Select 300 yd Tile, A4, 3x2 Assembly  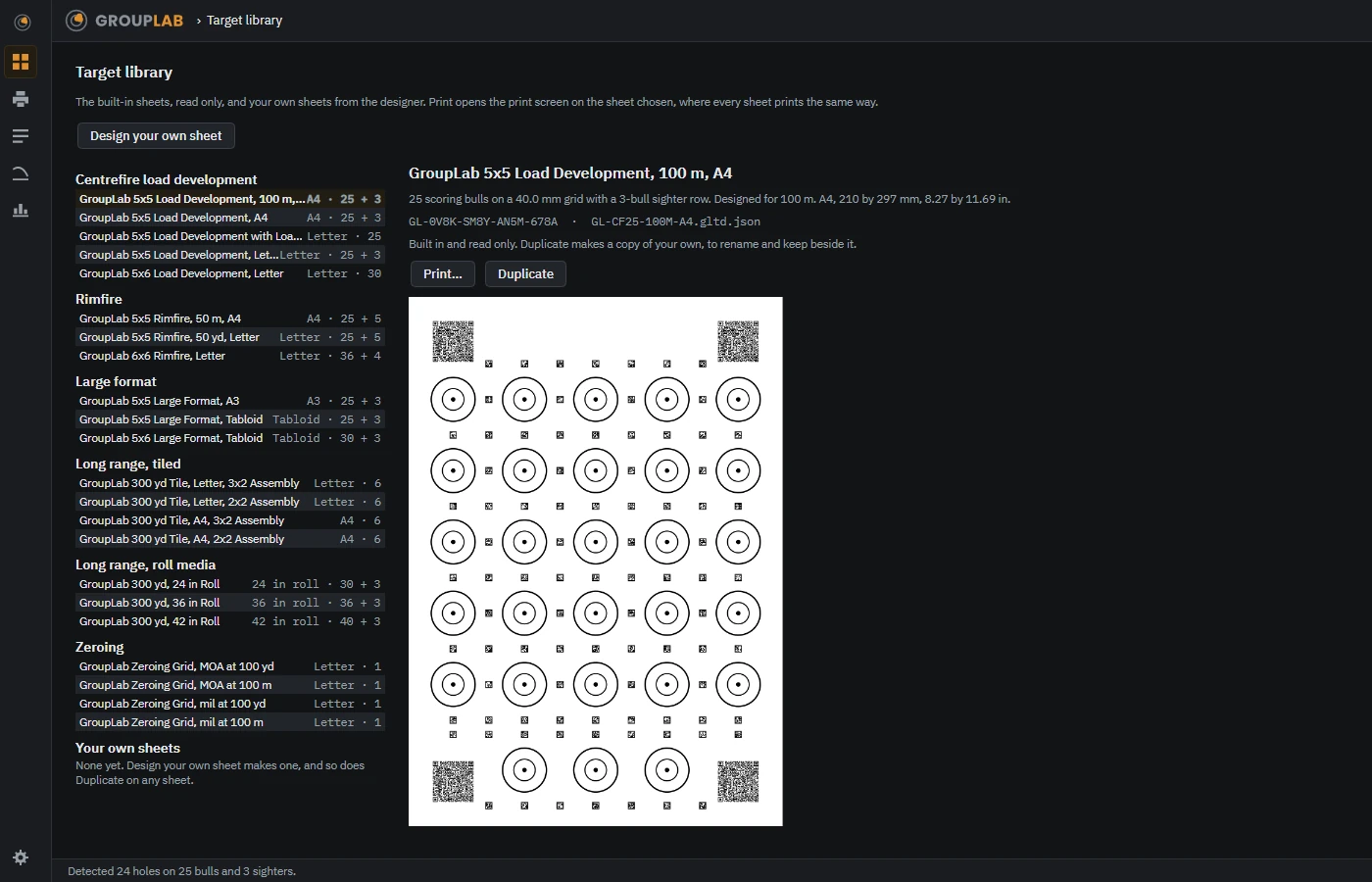(230, 520)
